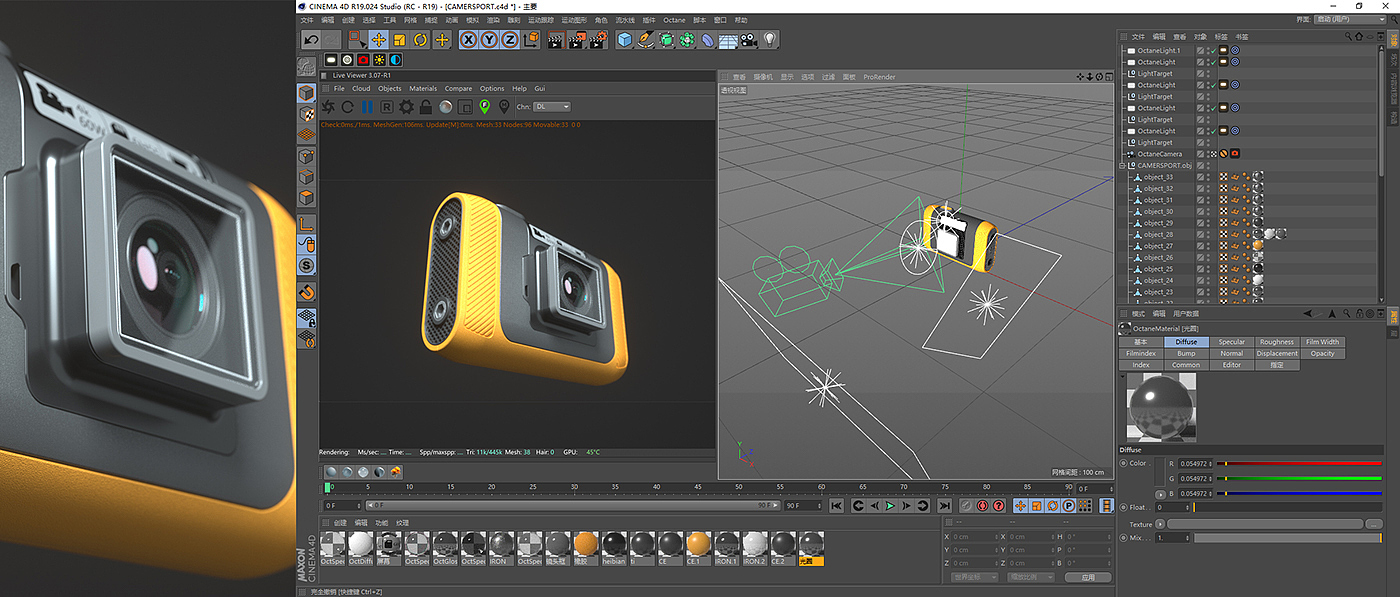Open the Light object icon (bulb)
This screenshot has height=597, width=1400.
770,40
